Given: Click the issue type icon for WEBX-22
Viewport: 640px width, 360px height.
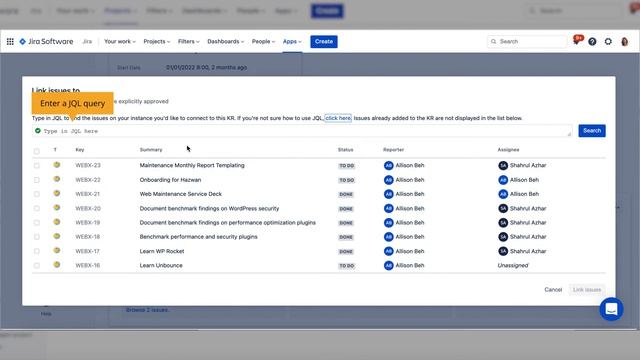Looking at the screenshot, I should coord(57,179).
